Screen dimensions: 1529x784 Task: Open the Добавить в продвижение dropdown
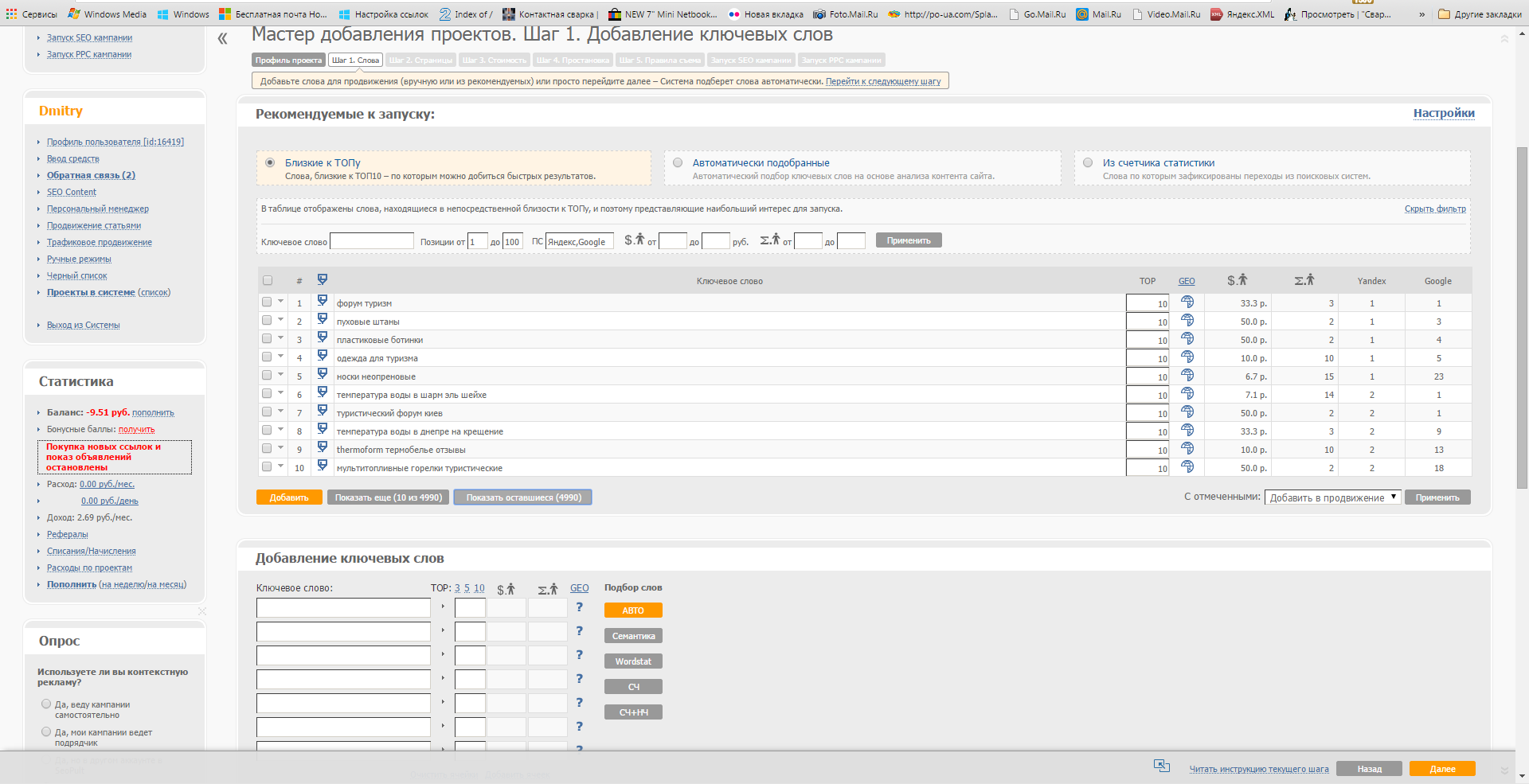pos(1332,497)
